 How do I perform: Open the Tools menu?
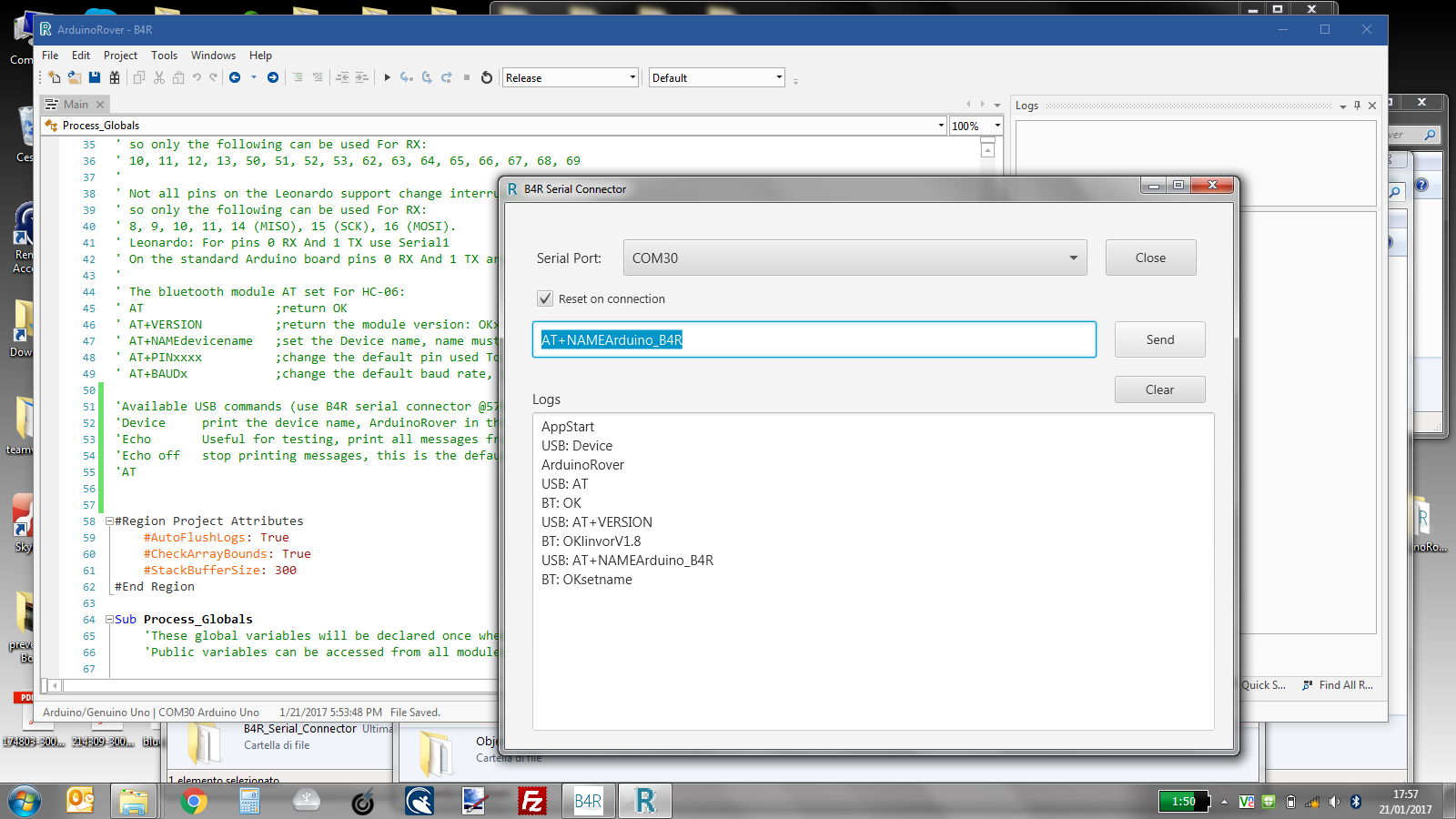tap(164, 56)
